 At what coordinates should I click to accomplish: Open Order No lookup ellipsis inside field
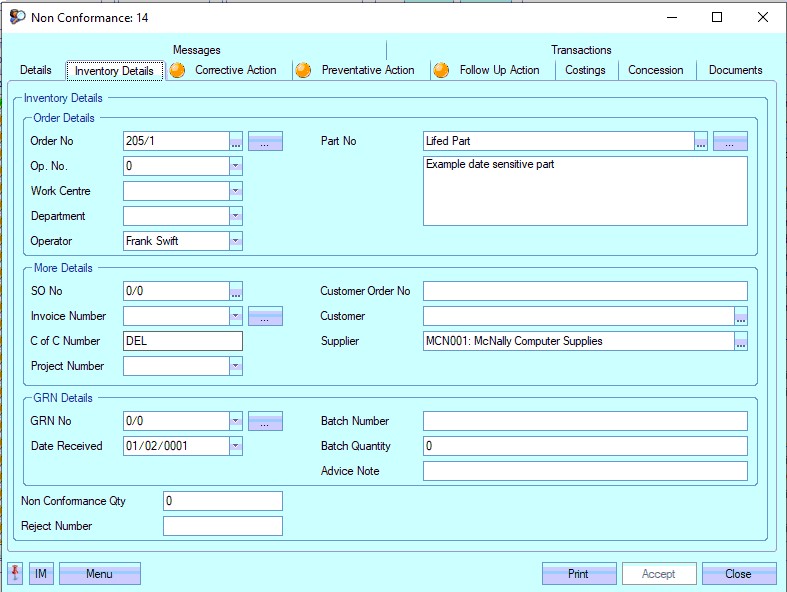236,141
